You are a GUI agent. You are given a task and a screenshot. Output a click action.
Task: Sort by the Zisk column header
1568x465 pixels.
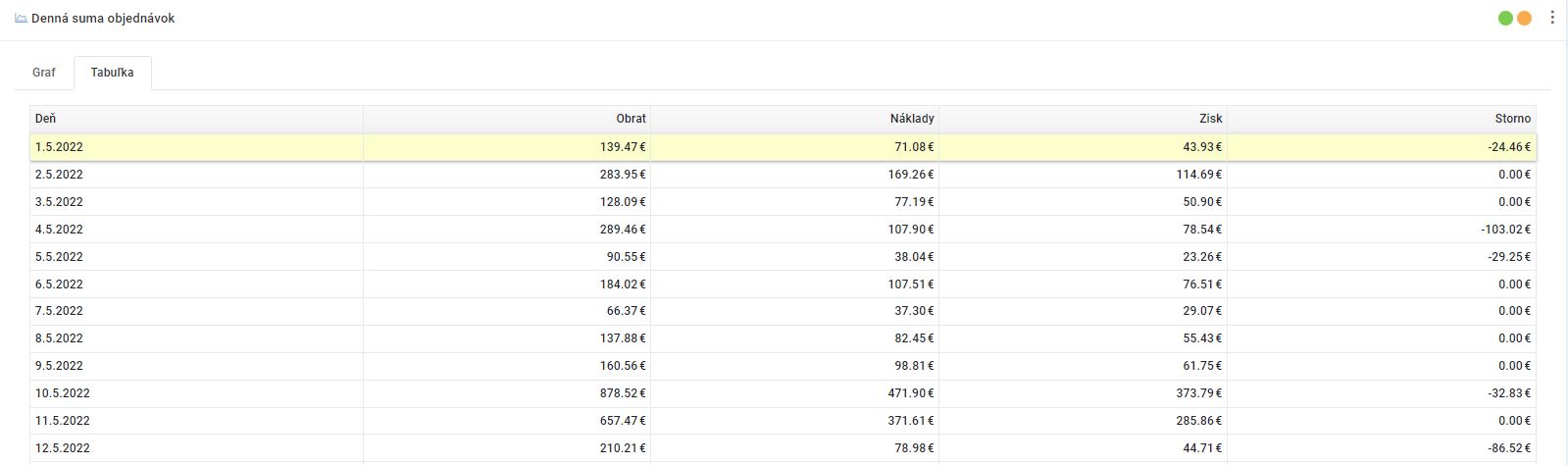point(1210,119)
